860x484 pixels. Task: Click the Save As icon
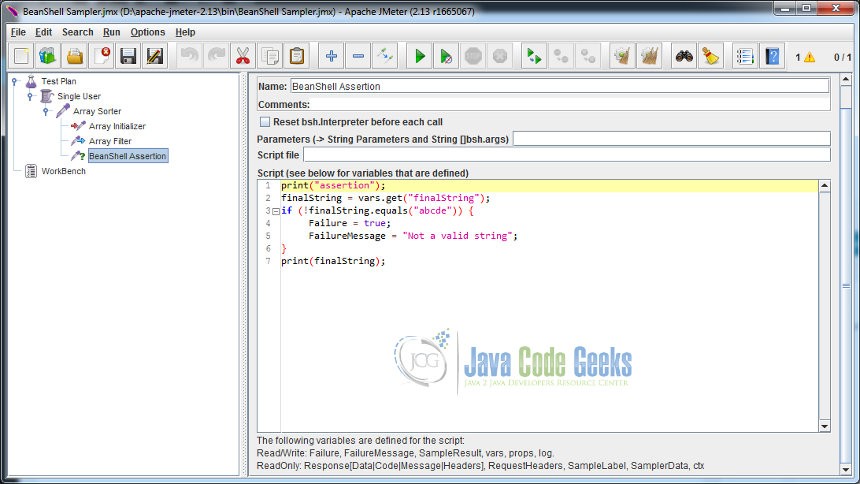pos(155,56)
